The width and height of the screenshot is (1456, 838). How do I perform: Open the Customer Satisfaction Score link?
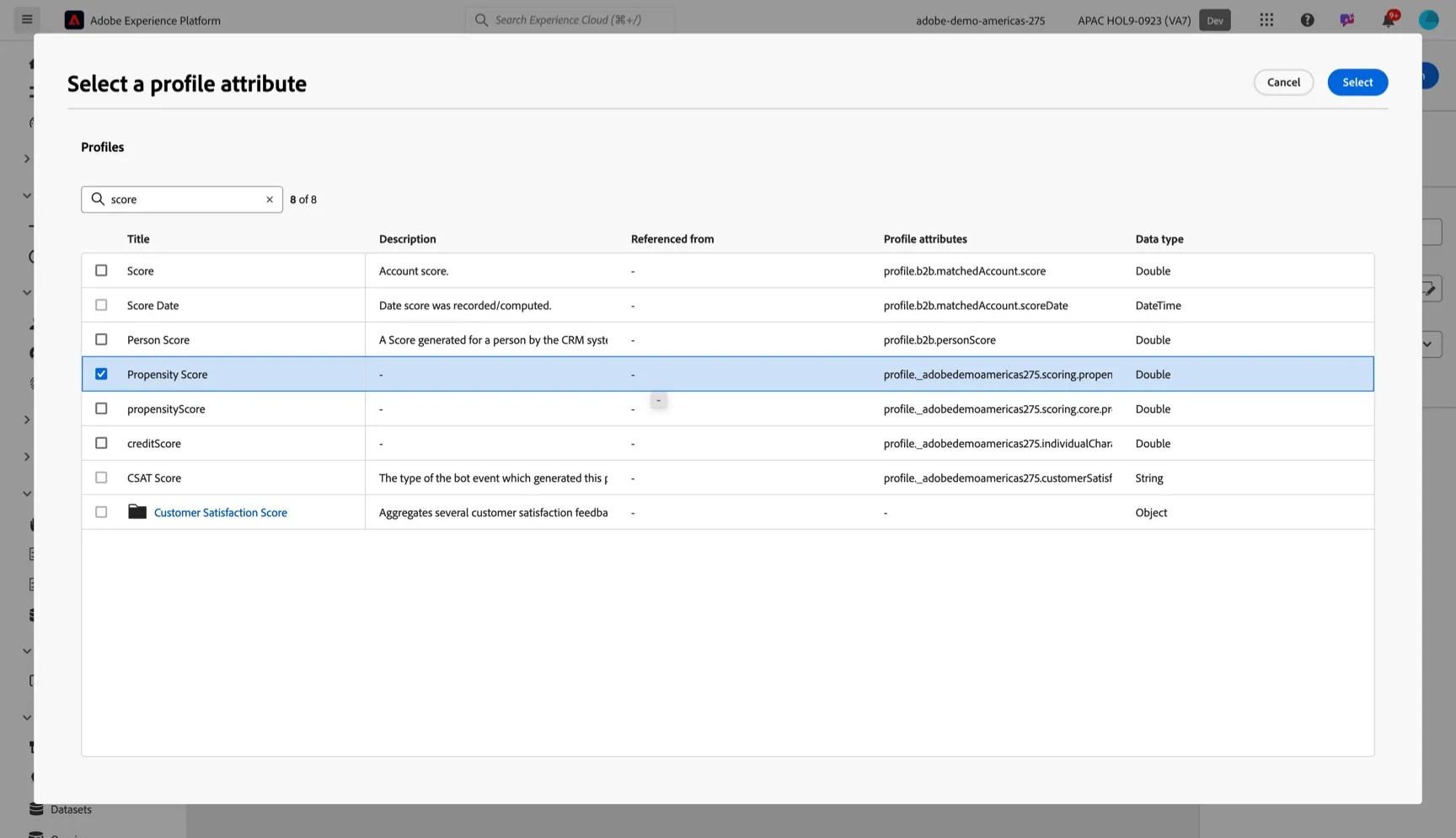coord(221,512)
